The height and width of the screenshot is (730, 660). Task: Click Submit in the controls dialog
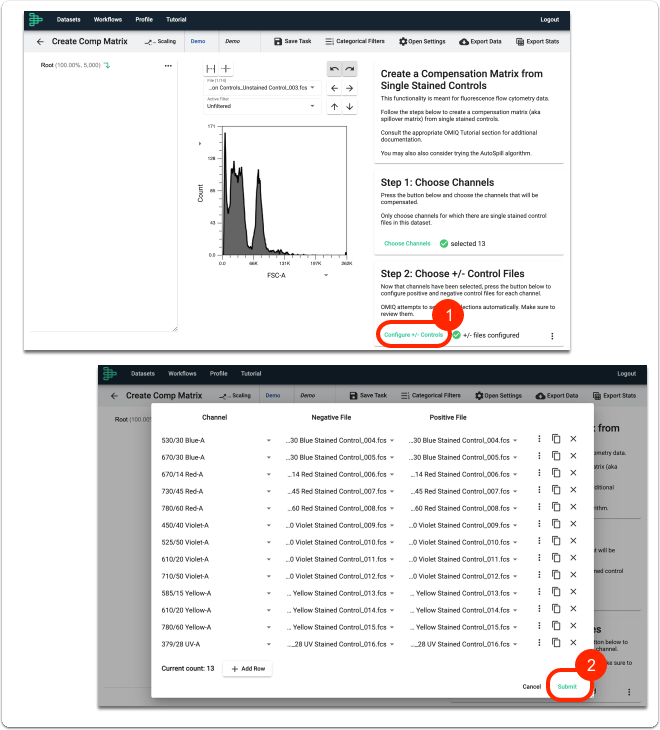click(x=567, y=687)
